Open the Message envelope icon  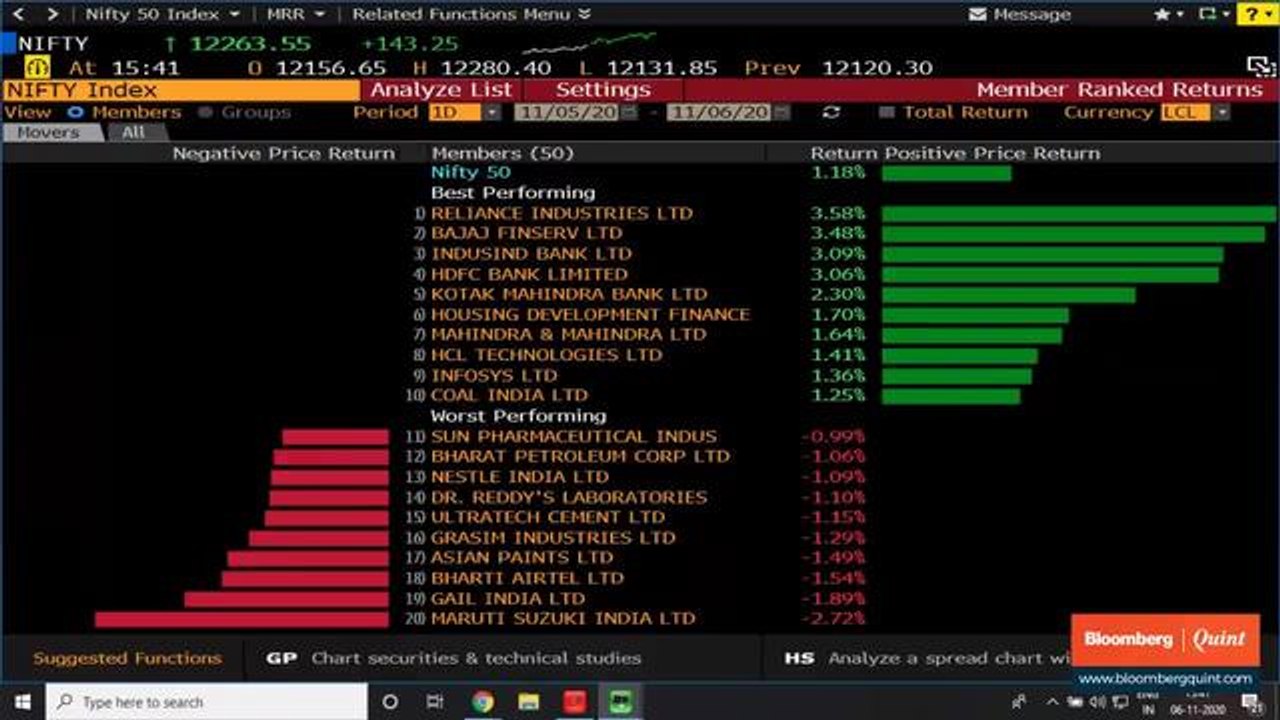(979, 14)
